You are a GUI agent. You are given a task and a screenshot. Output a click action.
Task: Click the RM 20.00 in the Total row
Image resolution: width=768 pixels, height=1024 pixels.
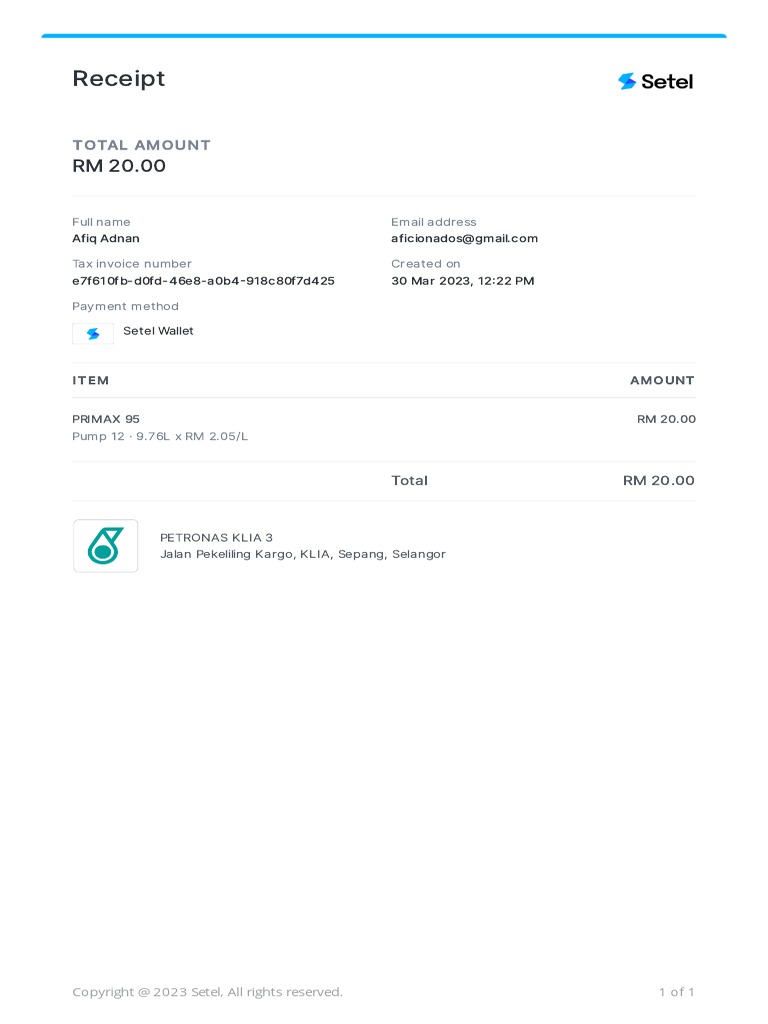coord(658,481)
